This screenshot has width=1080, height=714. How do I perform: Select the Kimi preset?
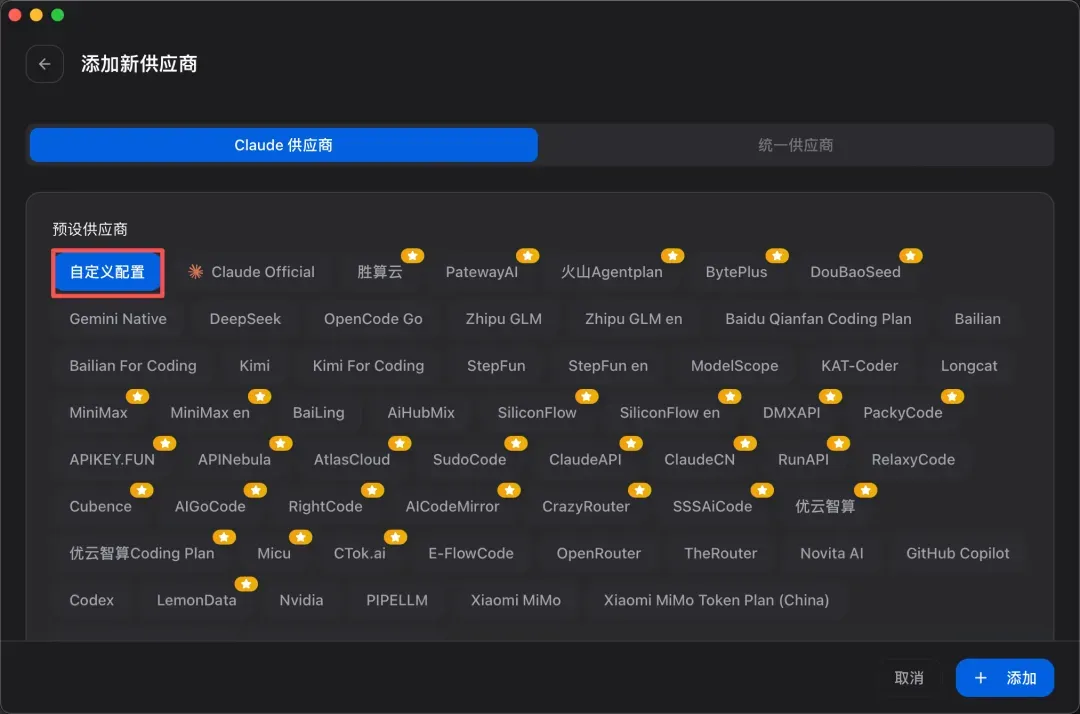[x=255, y=366]
